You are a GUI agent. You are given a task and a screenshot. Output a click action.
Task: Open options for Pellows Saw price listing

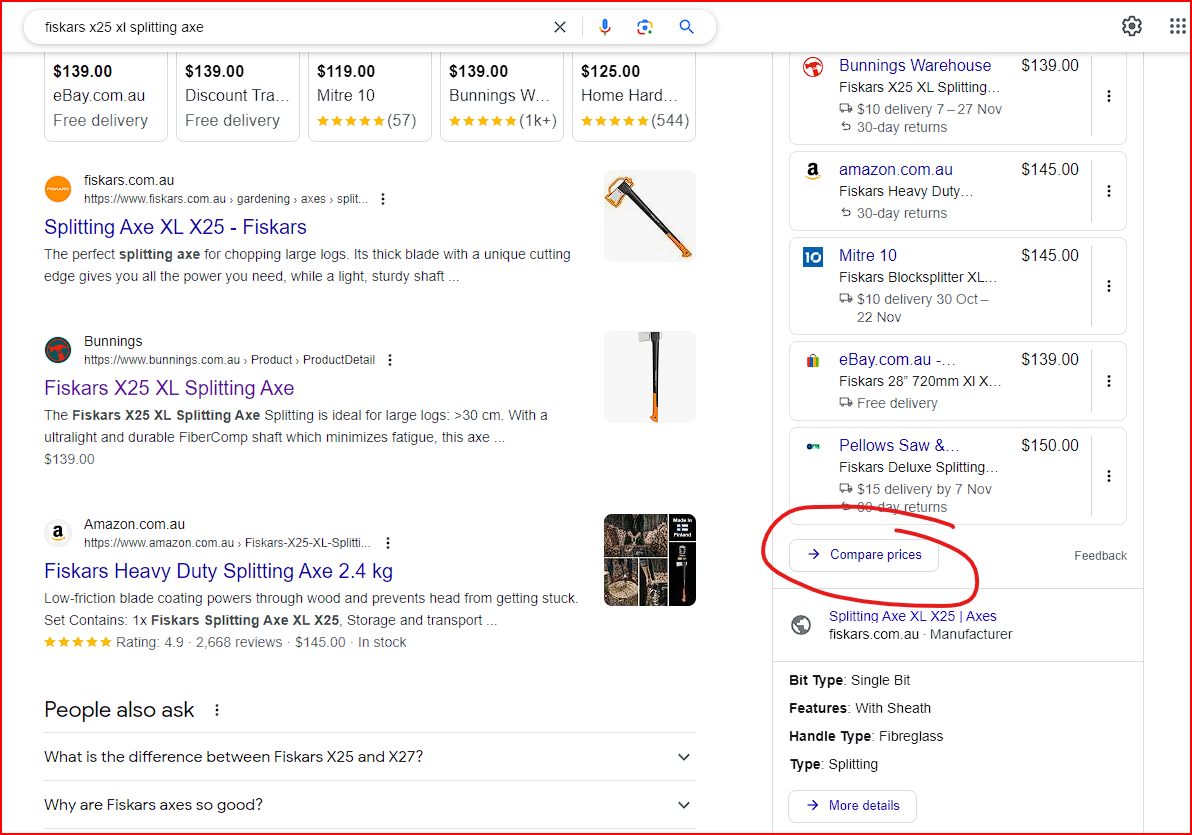[1108, 476]
